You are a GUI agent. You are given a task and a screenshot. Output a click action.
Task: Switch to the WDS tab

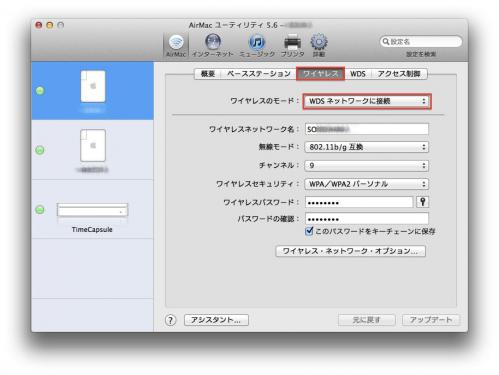click(358, 74)
